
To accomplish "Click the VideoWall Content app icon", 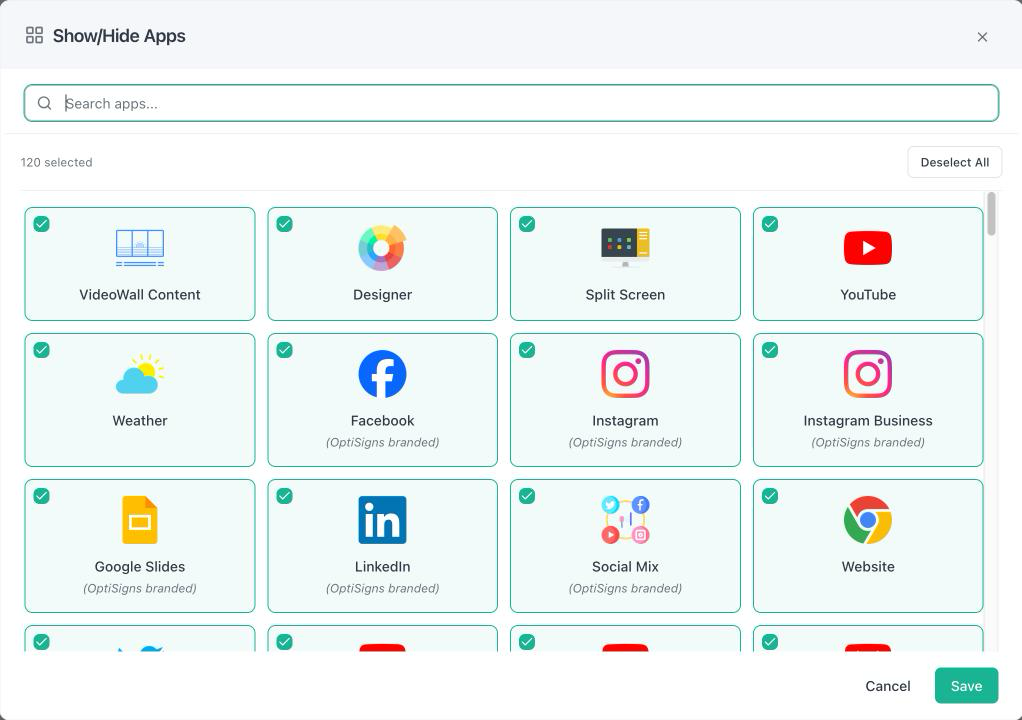I will coord(139,248).
